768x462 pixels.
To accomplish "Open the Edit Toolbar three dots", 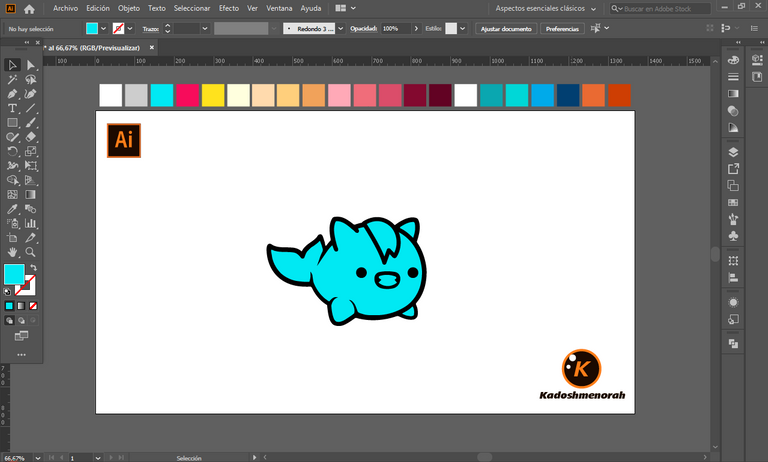I will [x=21, y=355].
